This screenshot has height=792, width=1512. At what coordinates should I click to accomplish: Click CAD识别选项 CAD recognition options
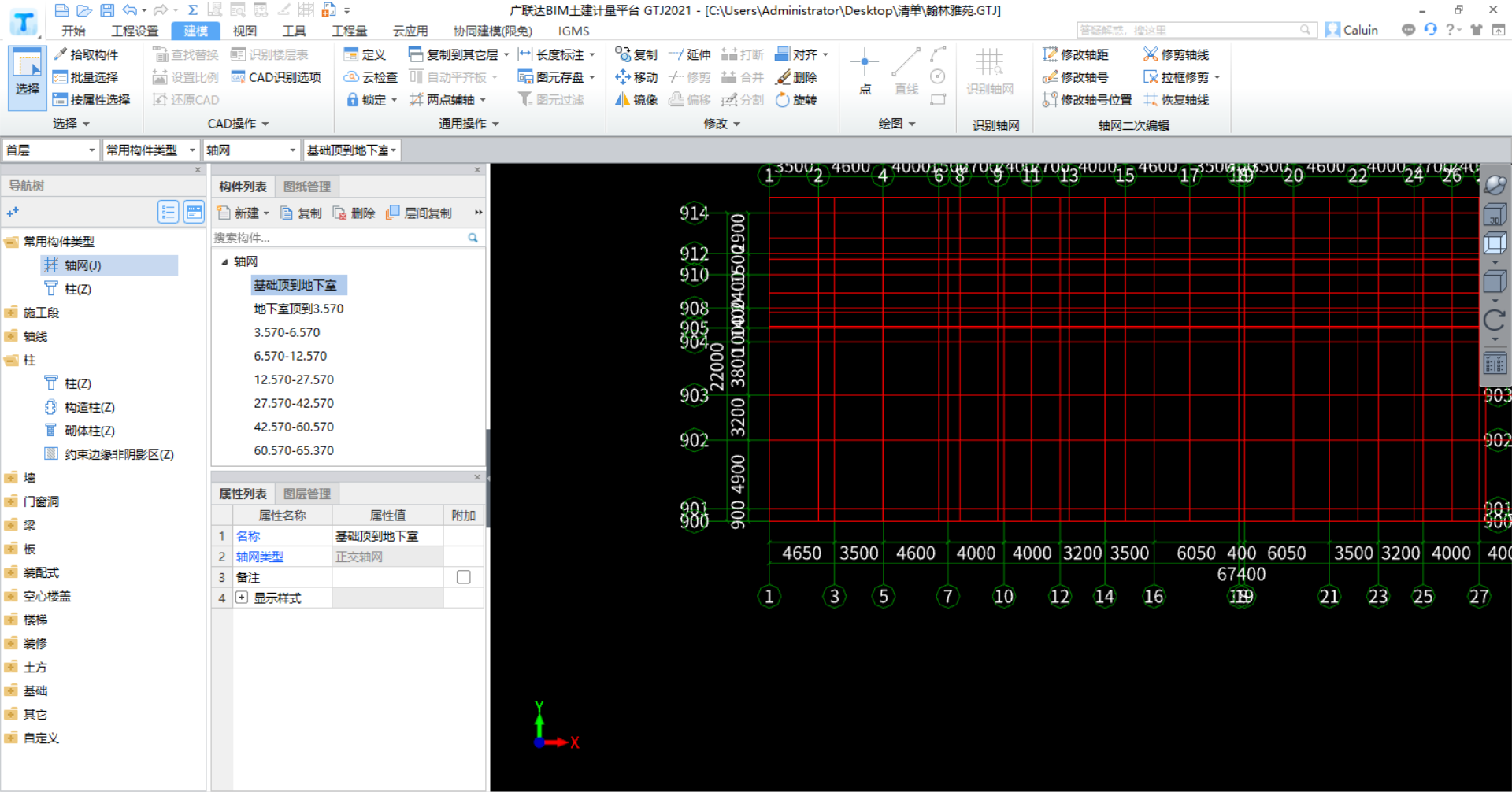pyautogui.click(x=276, y=77)
